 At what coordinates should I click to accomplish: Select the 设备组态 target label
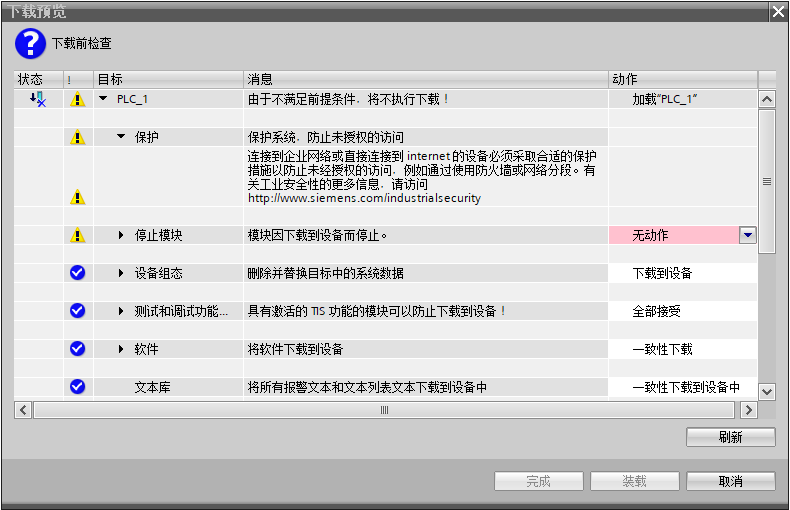[x=158, y=273]
